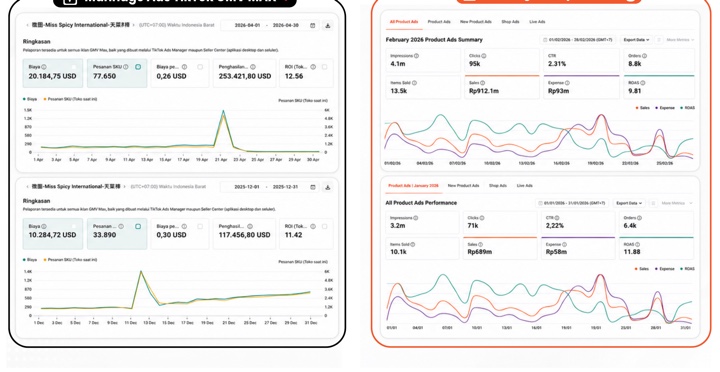Viewport: 720px width, 372px height.
Task: Uncheck Pesanan checkbox on 33.890 card
Action: pos(138,226)
